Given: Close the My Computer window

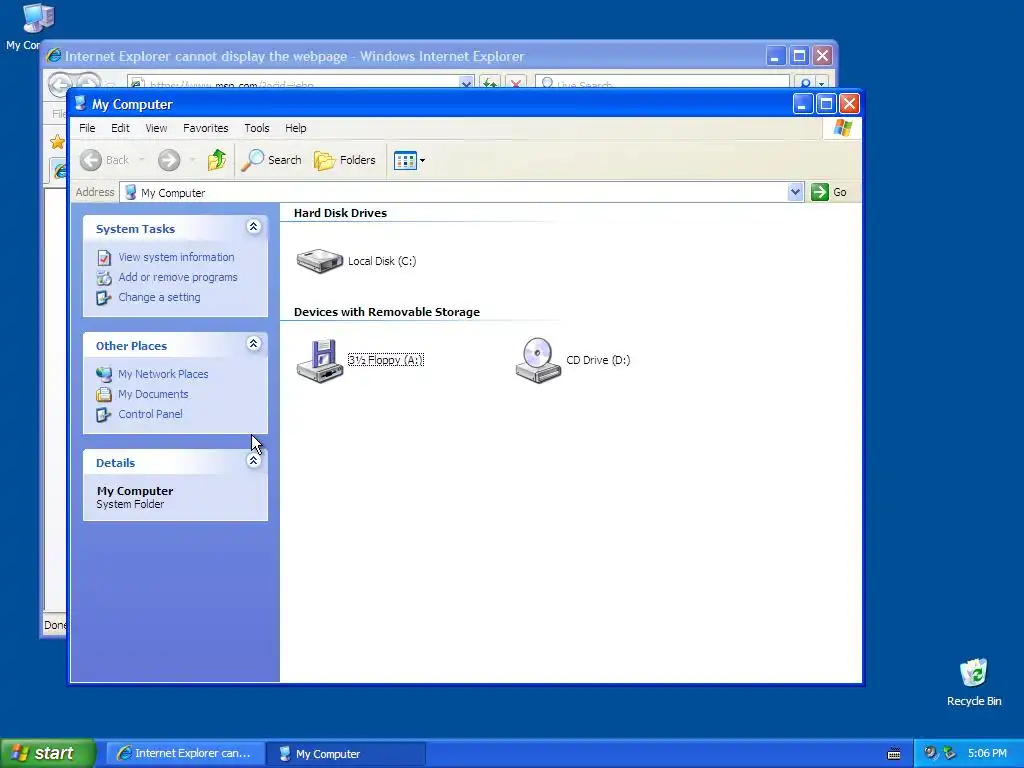Looking at the screenshot, I should 849,103.
